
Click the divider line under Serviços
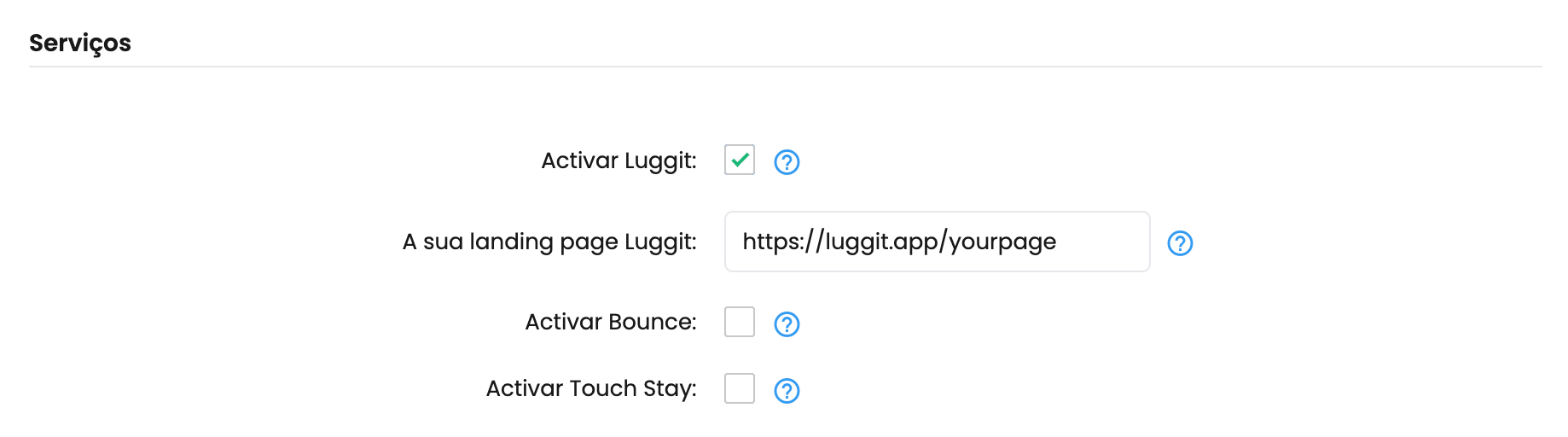(785, 67)
